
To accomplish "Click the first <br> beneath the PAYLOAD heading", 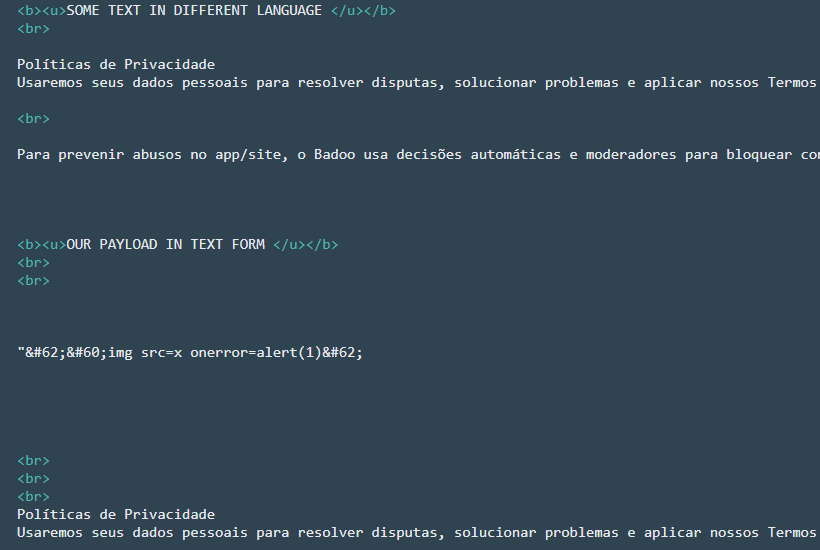I will coord(33,262).
